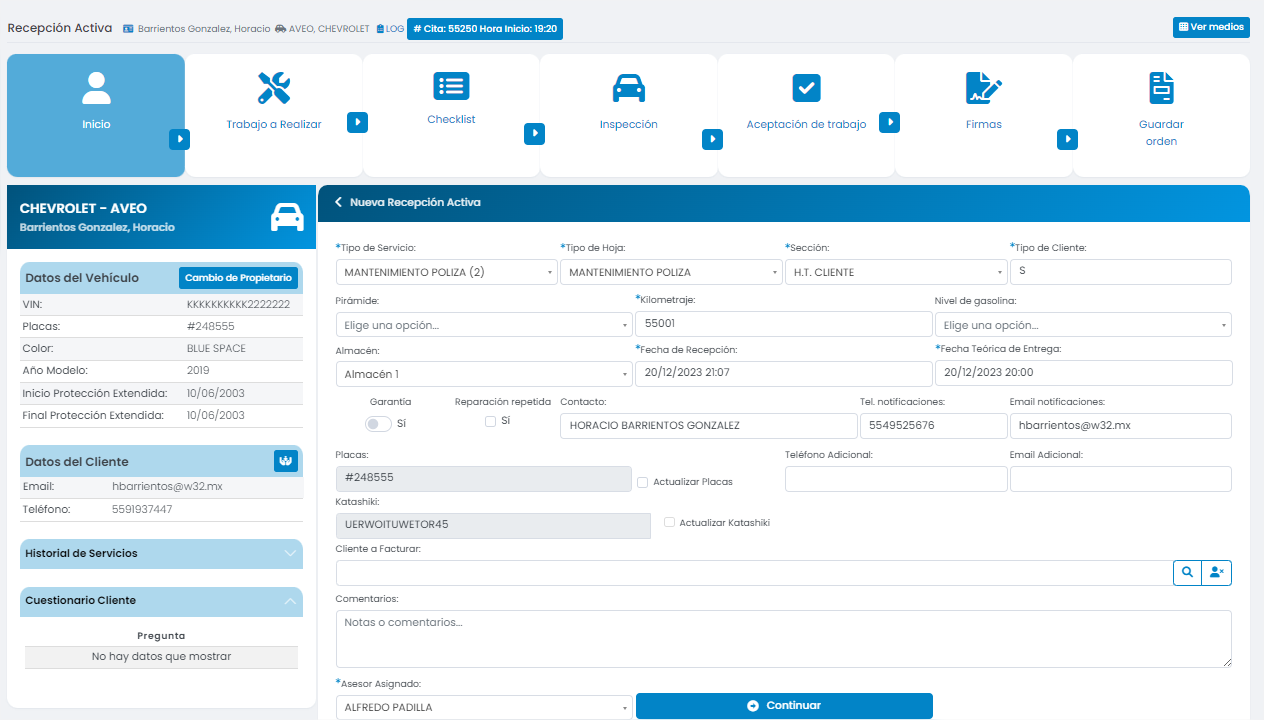Open the Aceptación de trabajo step
1264x720 pixels.
point(806,115)
